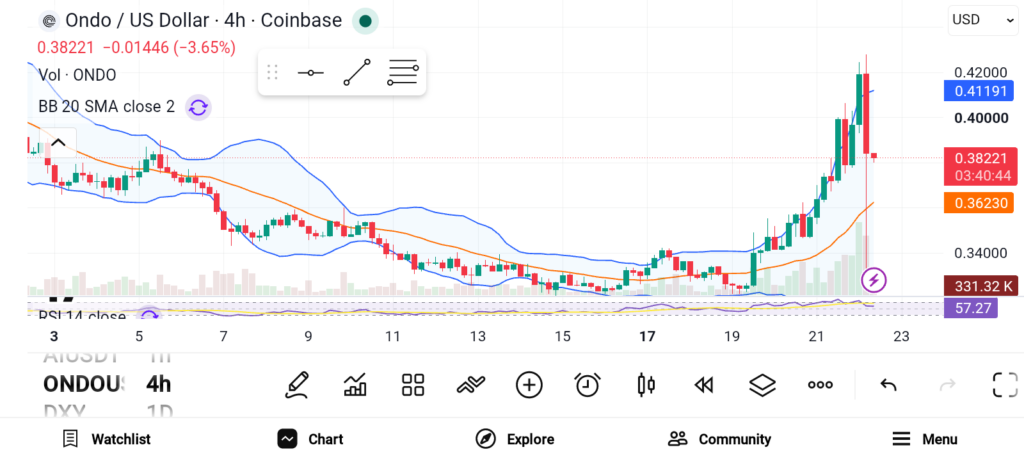Click the purple lightning bolt icon
The image size is (1024, 461).
click(x=874, y=280)
